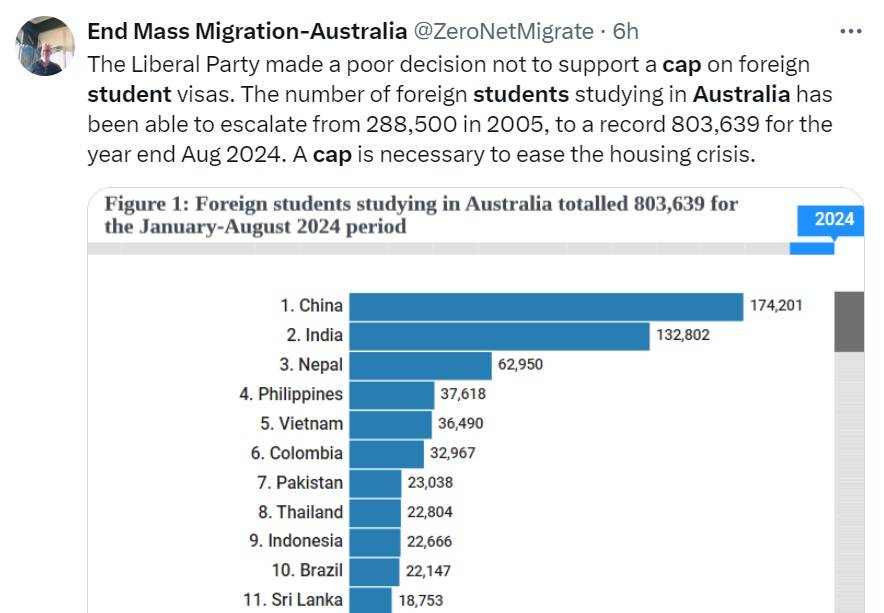Click the chart title starting with Figure 1

421,215
